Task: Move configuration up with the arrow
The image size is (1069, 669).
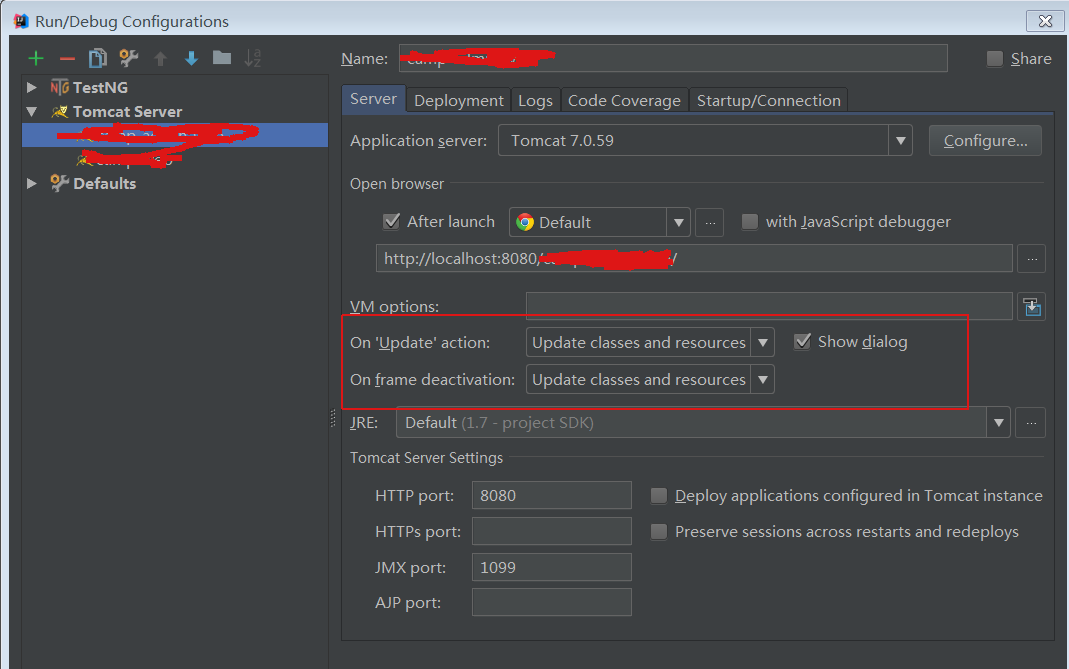Action: [160, 59]
